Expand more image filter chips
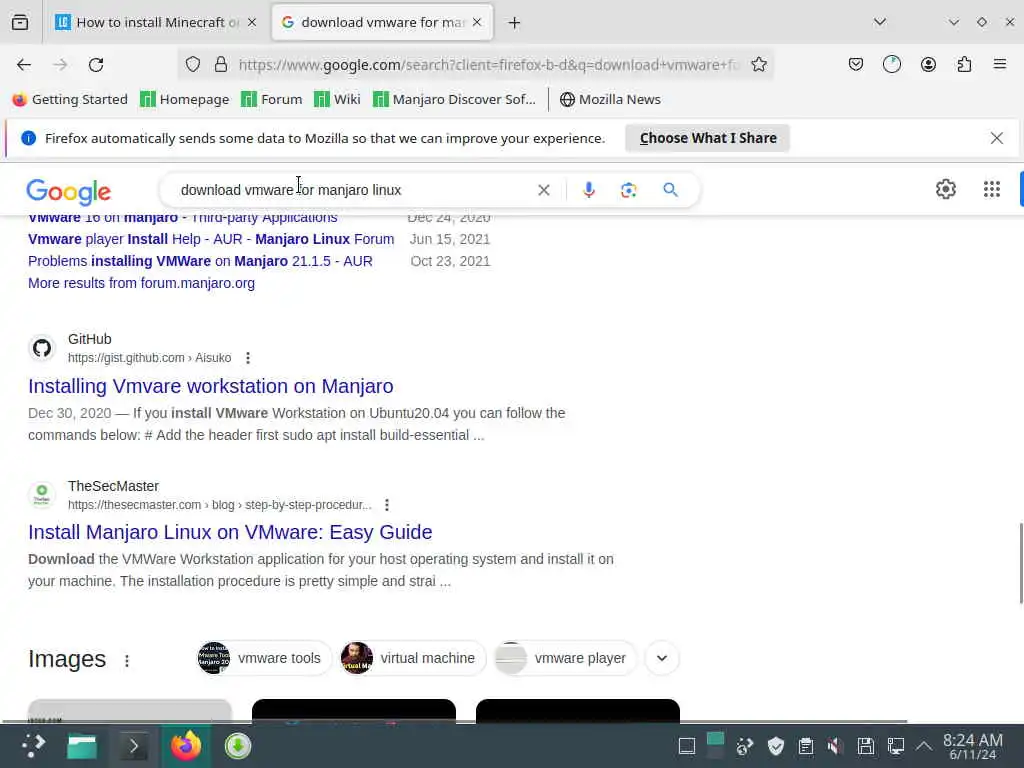 click(x=662, y=658)
